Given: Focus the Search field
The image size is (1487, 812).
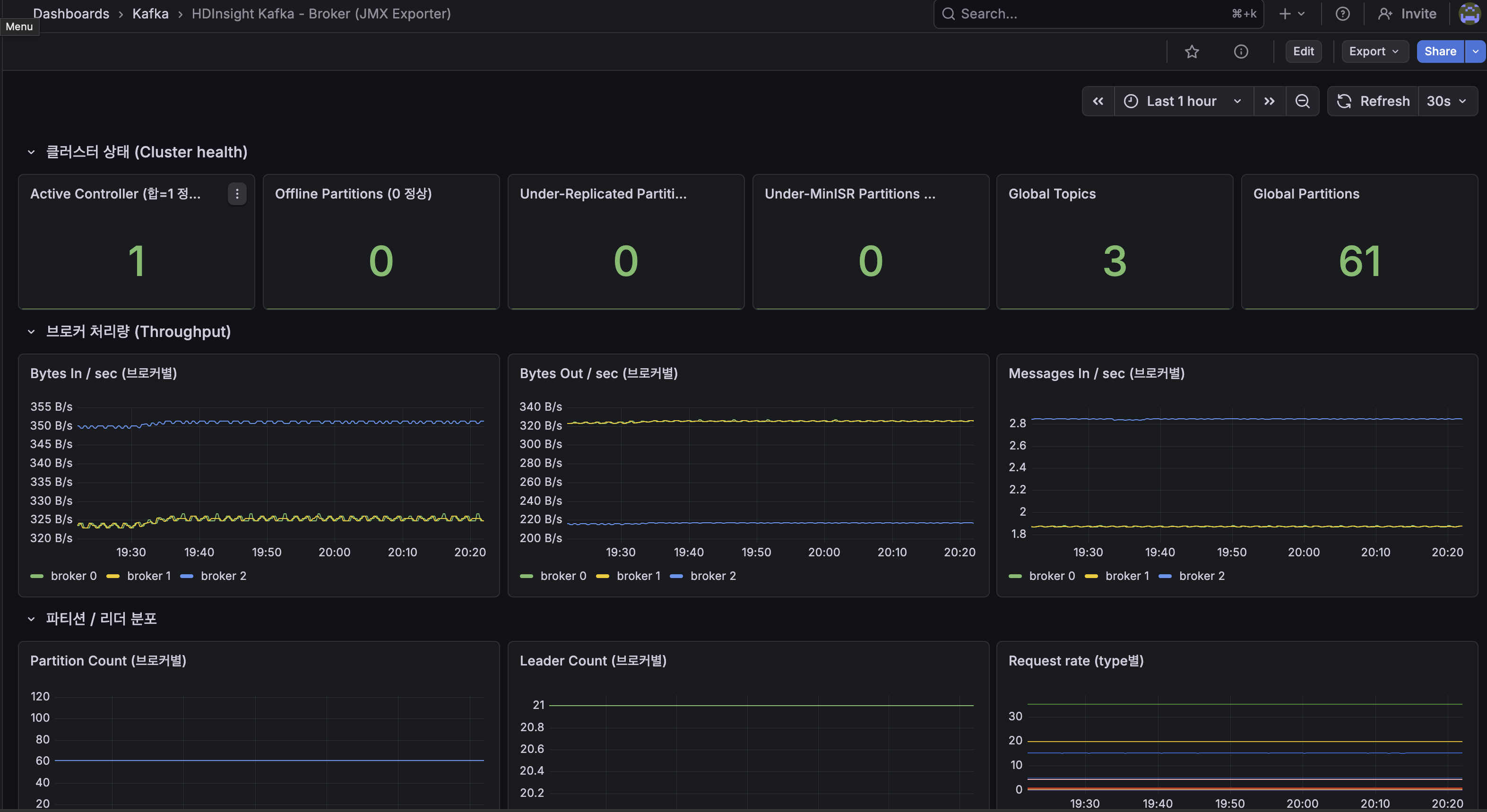Looking at the screenshot, I should [x=1098, y=14].
